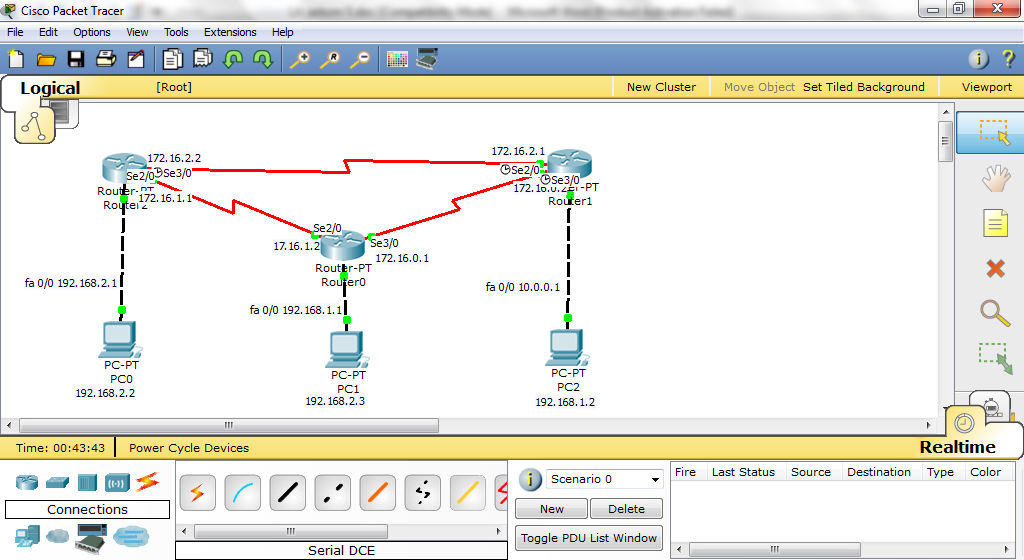Viewport: 1024px width, 560px height.
Task: Pick the automatic connection type lightning icon
Action: [197, 492]
